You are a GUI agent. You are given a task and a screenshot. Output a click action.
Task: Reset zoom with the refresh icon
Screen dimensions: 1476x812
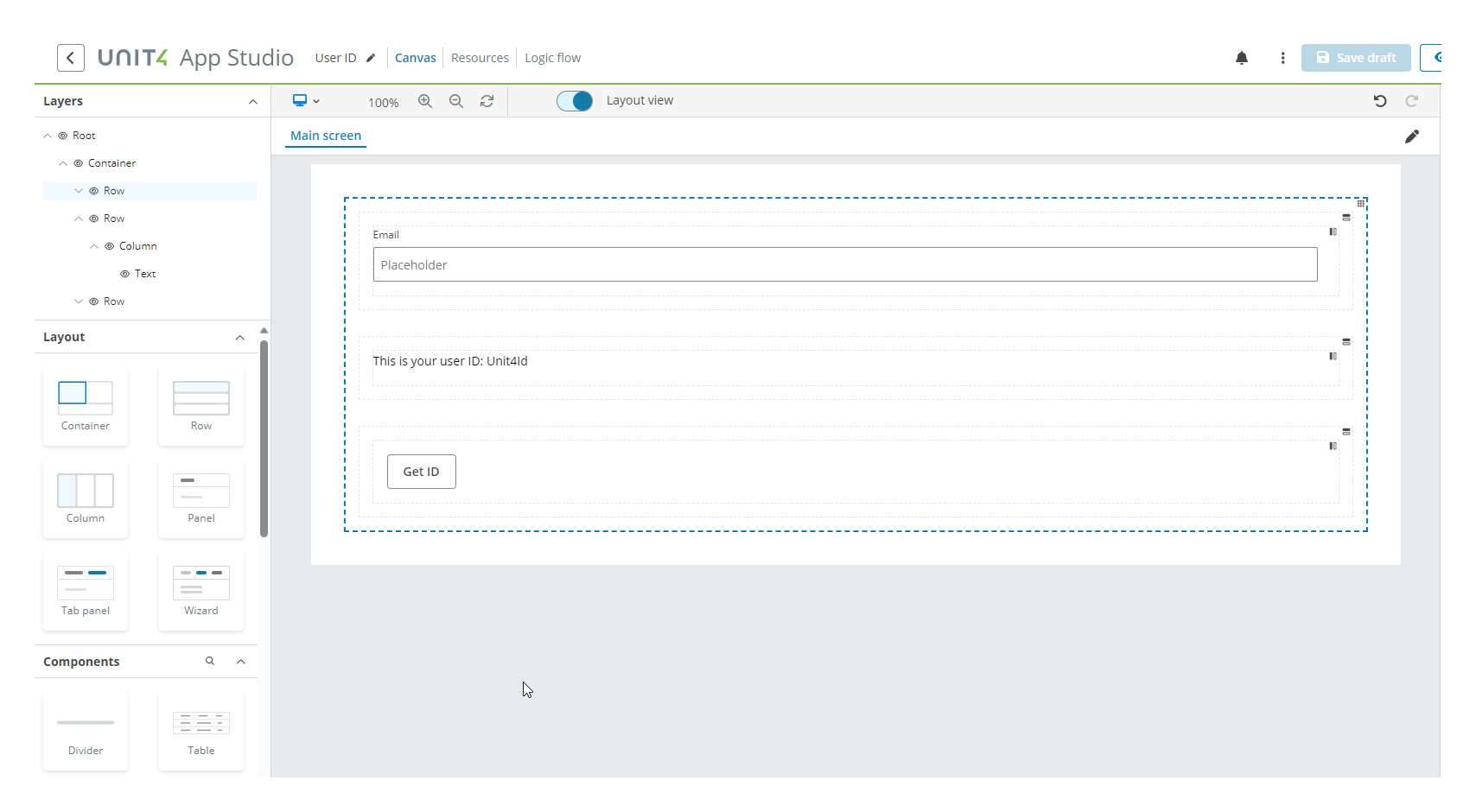[x=487, y=101]
